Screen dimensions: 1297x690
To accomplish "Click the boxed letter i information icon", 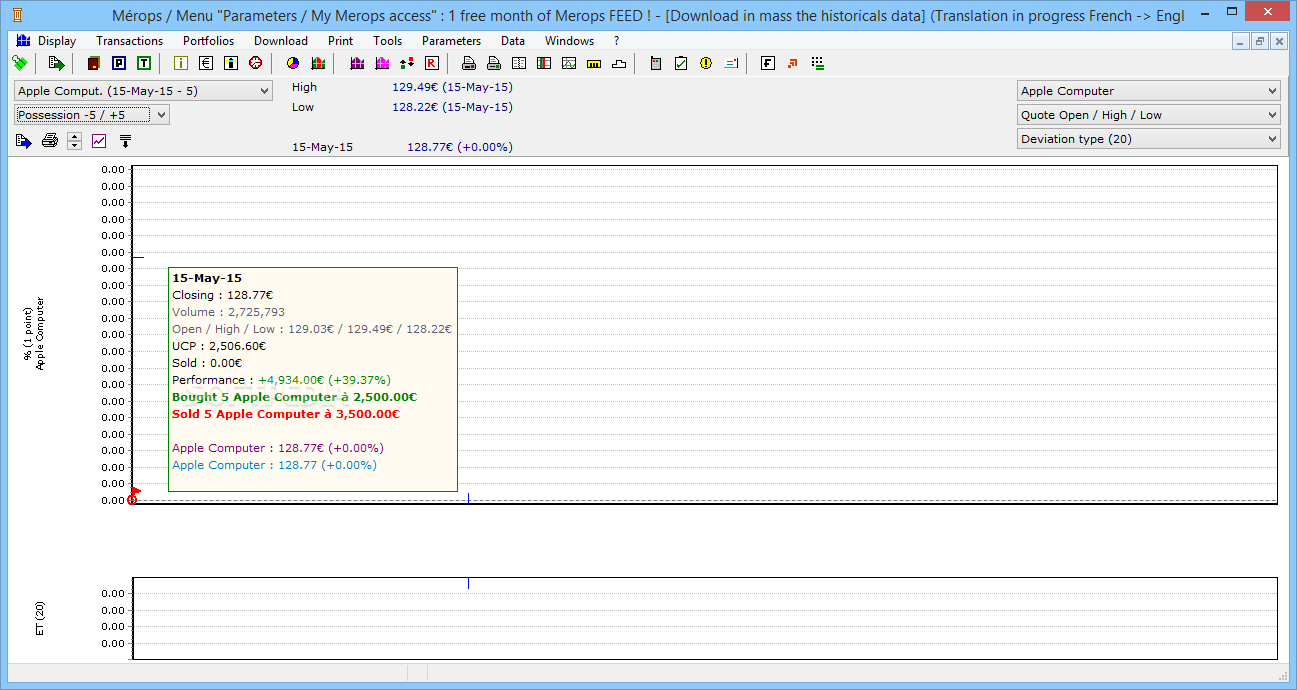I will click(181, 63).
